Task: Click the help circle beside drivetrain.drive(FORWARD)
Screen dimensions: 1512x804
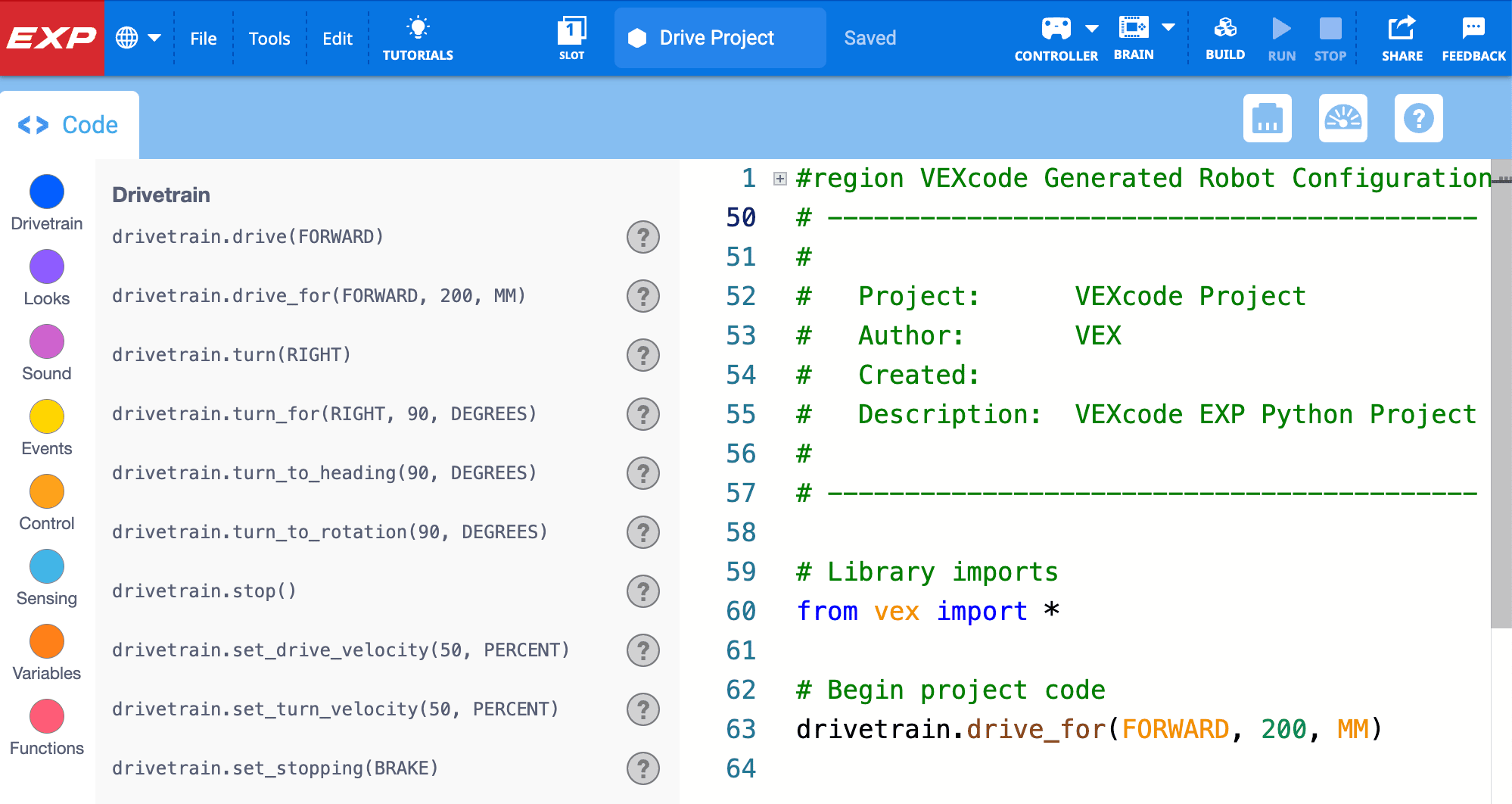Action: tap(642, 237)
